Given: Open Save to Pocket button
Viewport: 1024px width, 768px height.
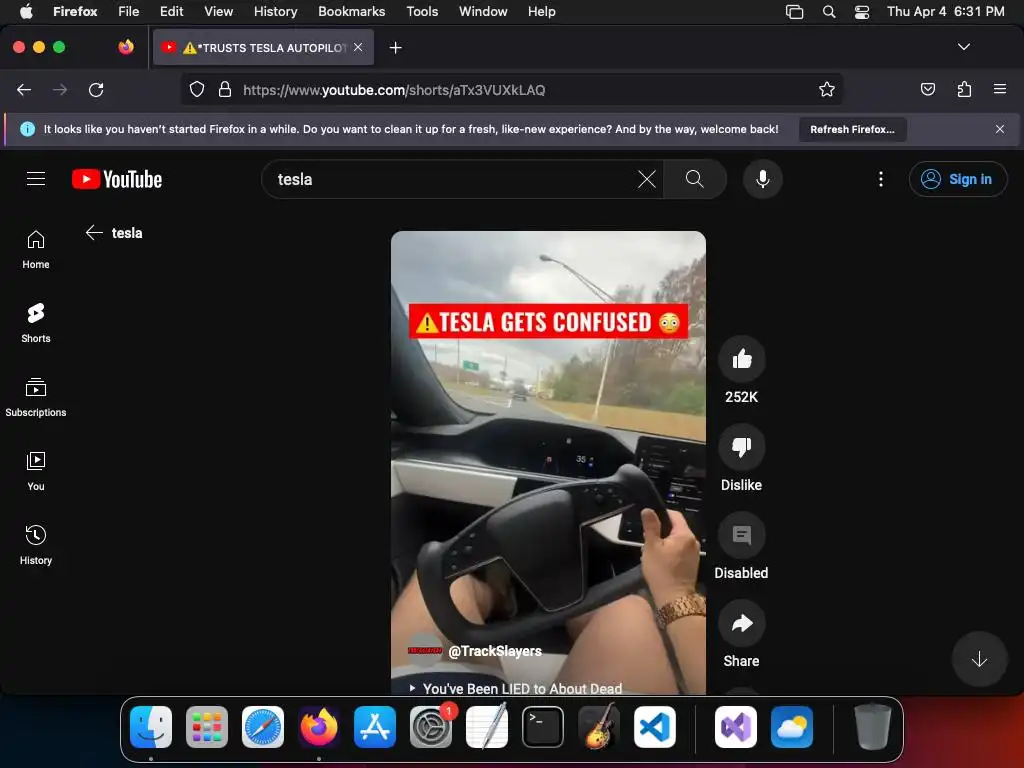Looking at the screenshot, I should click(x=927, y=89).
